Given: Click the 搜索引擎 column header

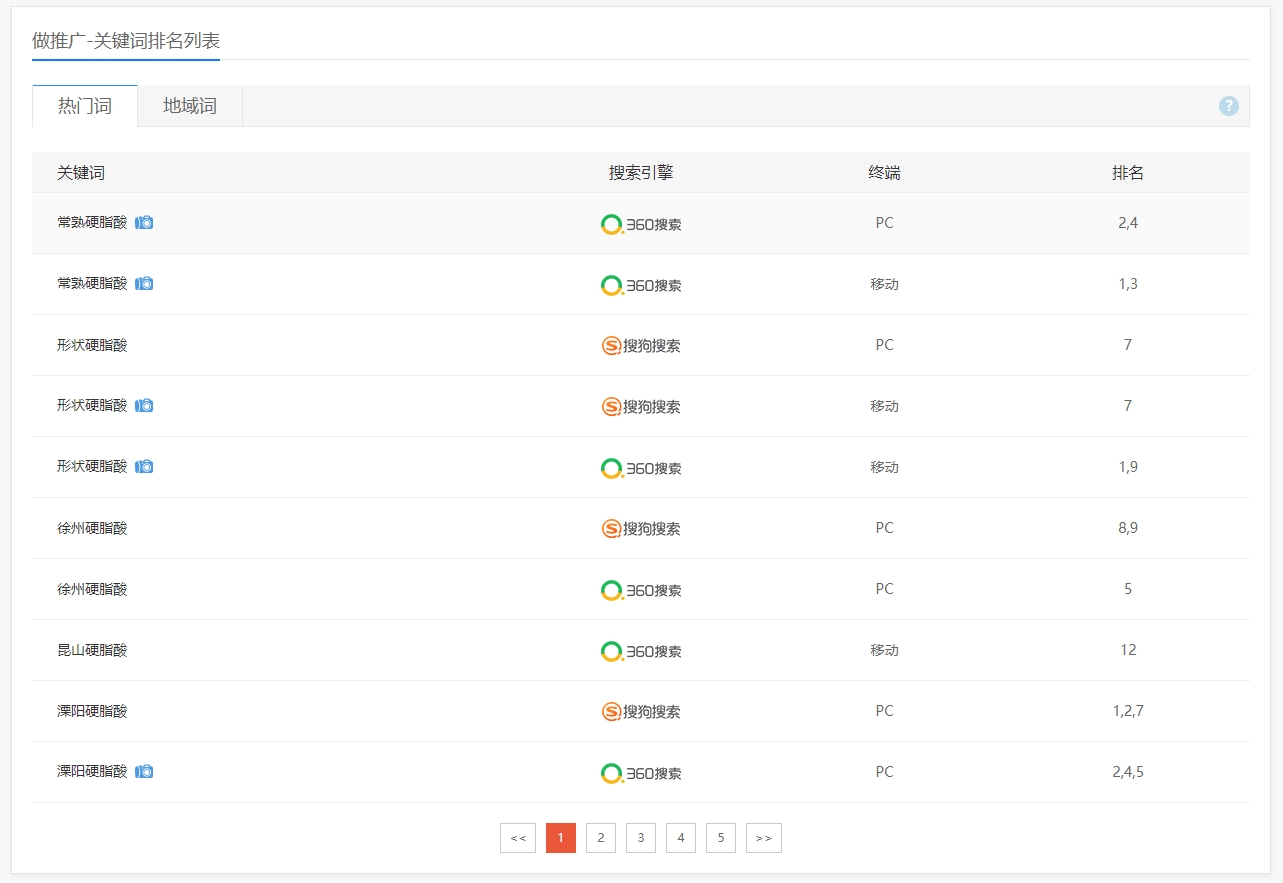Looking at the screenshot, I should [641, 173].
